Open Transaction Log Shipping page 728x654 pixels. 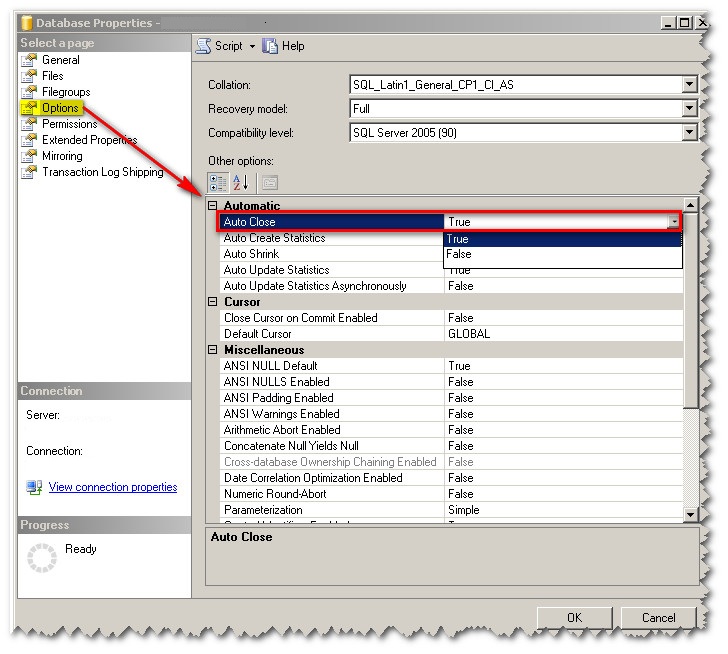tap(103, 172)
